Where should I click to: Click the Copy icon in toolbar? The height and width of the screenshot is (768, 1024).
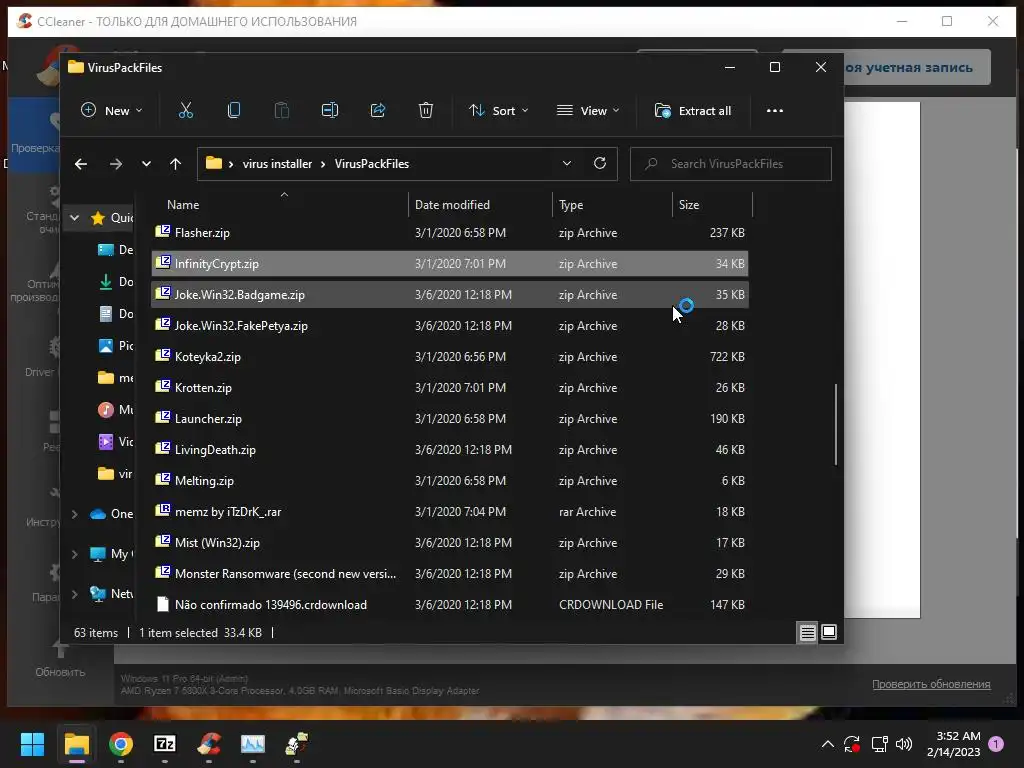234,110
